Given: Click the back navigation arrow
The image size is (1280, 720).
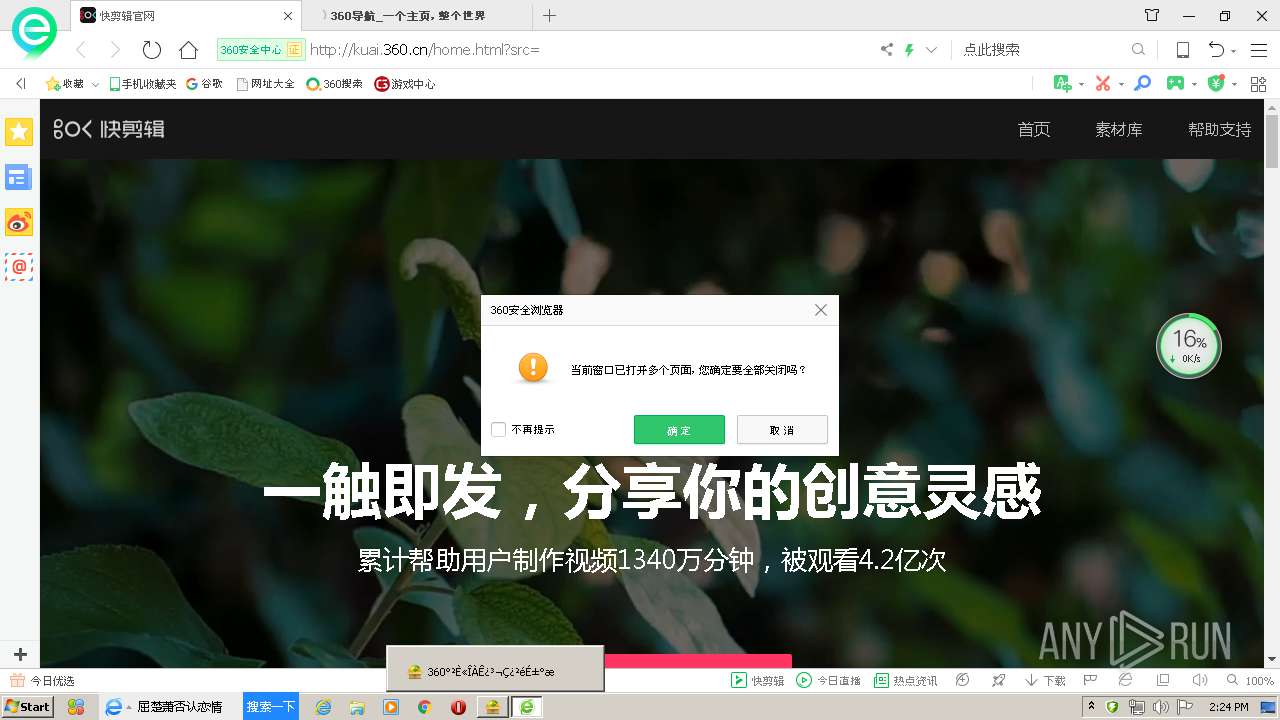Looking at the screenshot, I should tap(82, 50).
